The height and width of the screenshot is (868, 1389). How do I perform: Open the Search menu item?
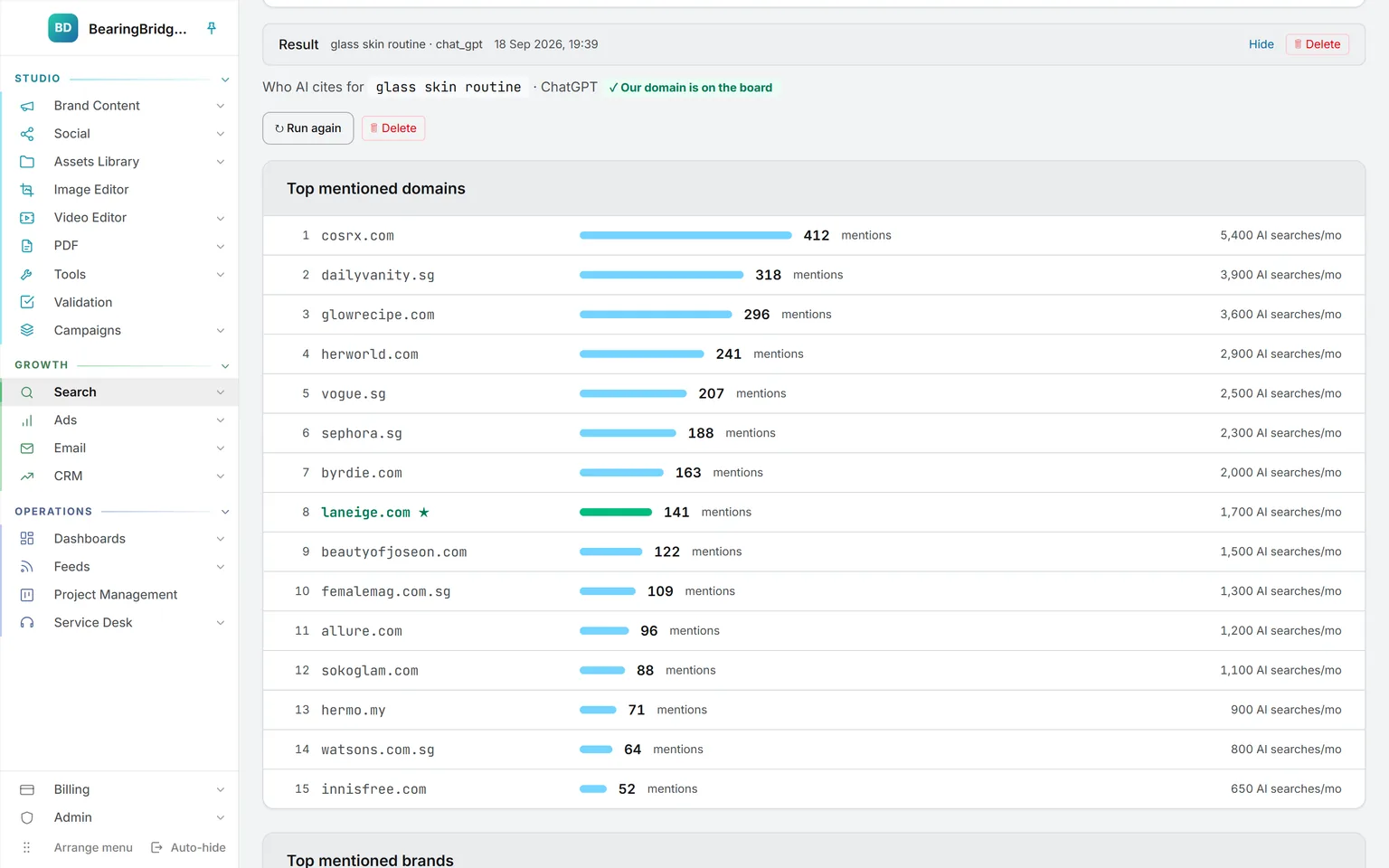point(119,392)
